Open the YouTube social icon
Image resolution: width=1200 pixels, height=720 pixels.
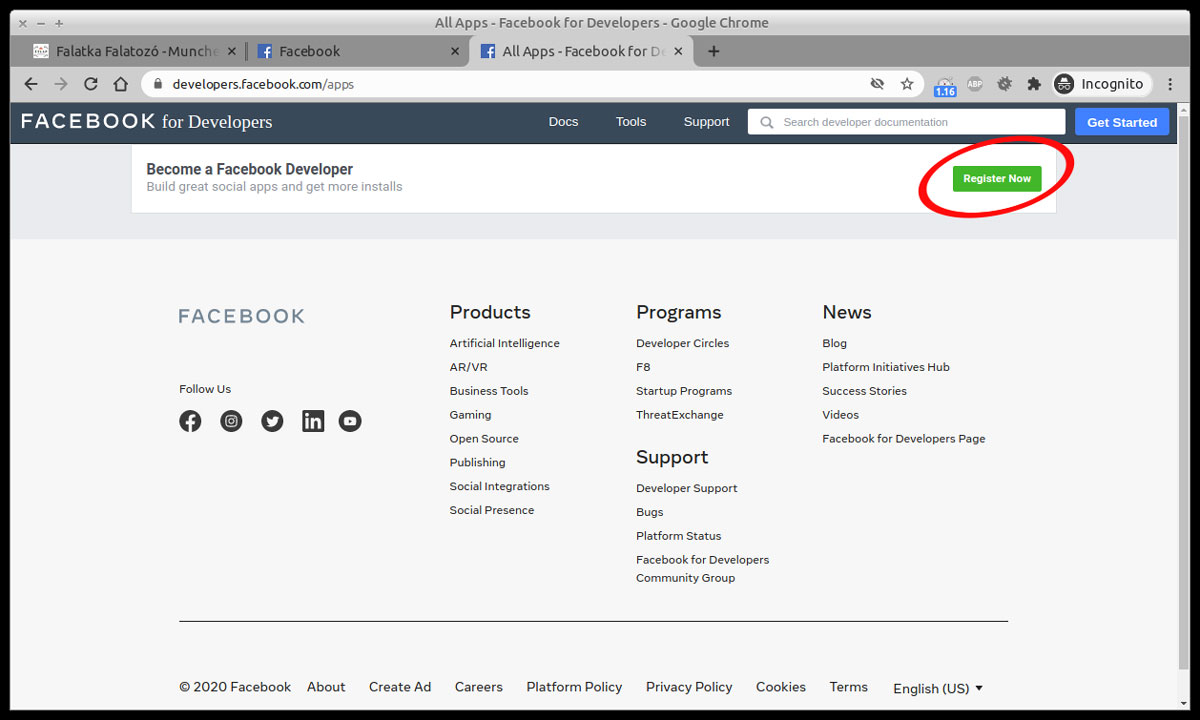pos(350,421)
